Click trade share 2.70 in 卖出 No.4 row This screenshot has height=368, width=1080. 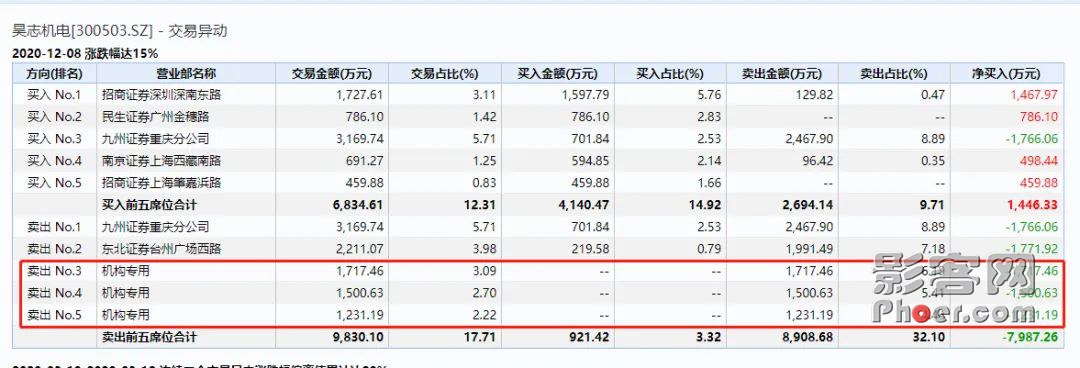click(485, 293)
